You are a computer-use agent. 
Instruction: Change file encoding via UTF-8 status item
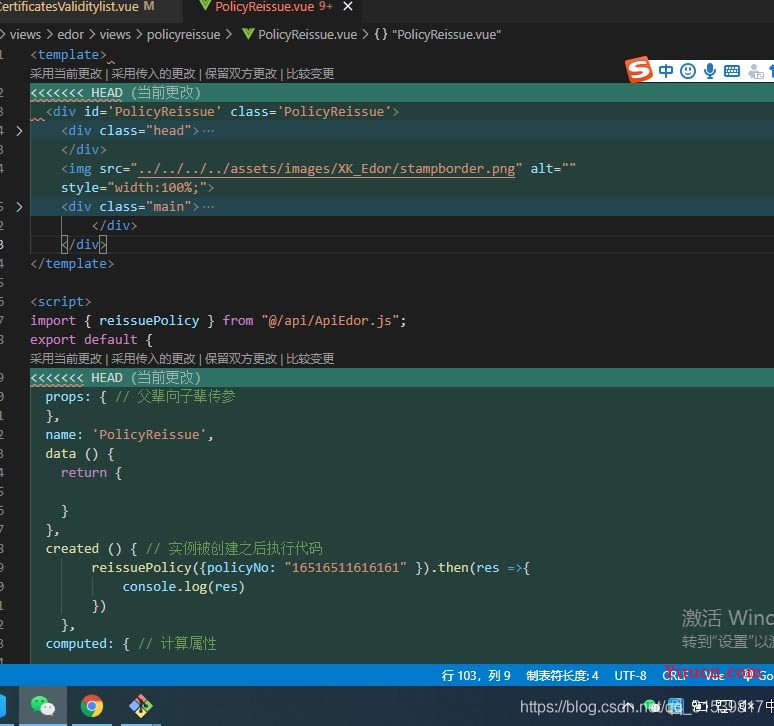point(630,675)
